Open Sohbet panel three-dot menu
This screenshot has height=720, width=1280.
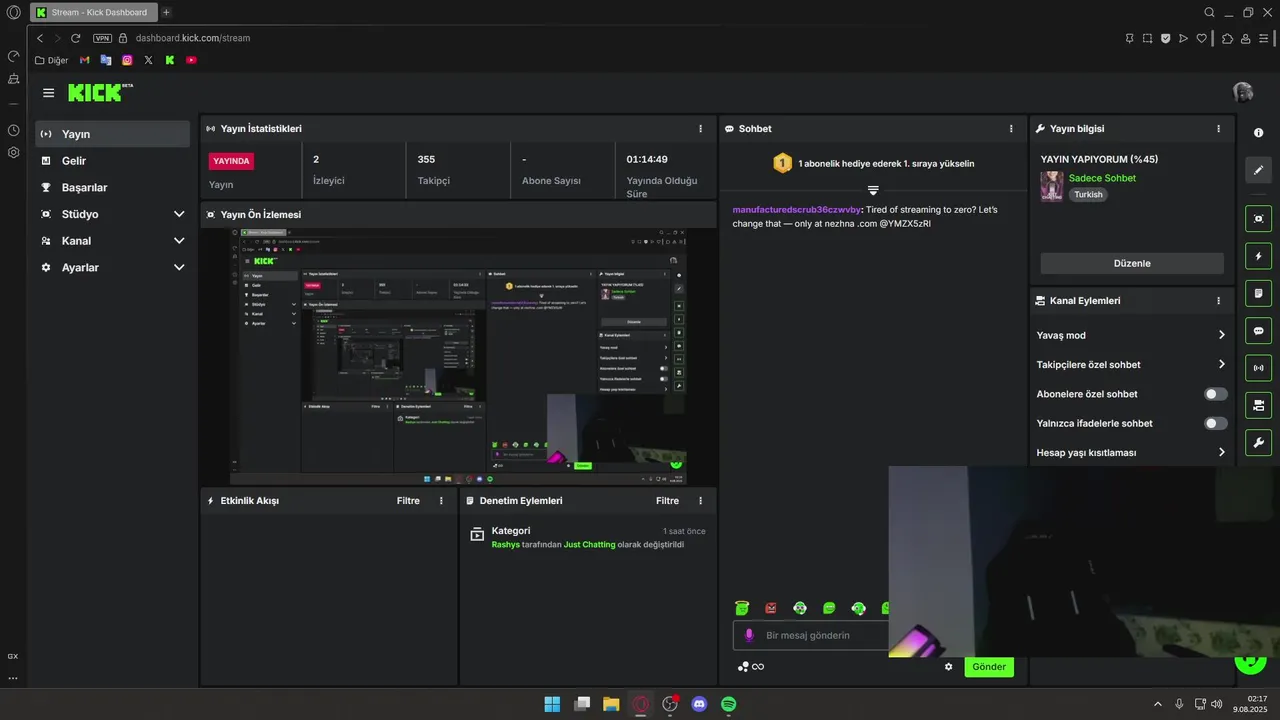pyautogui.click(x=1011, y=129)
